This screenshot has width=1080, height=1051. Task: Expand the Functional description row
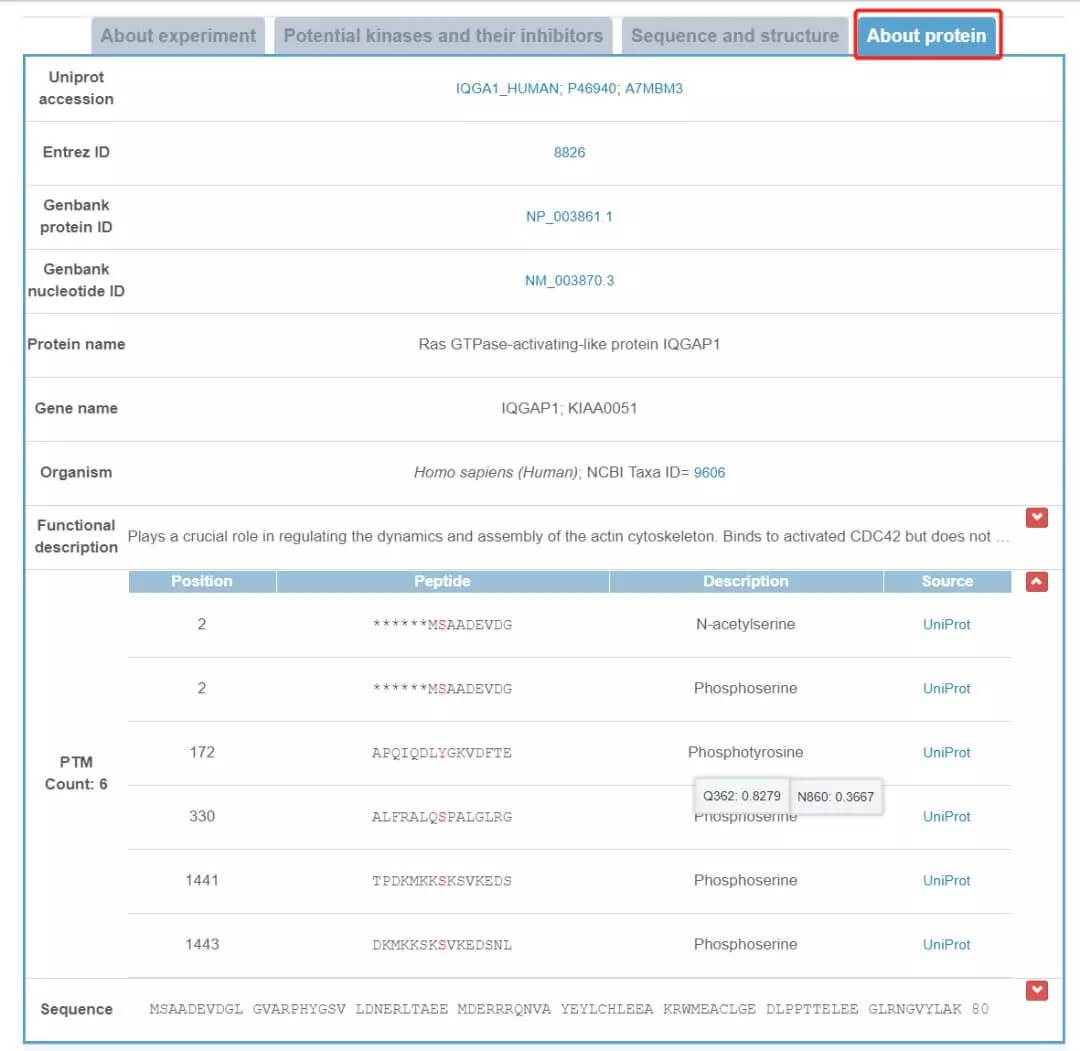click(1037, 517)
